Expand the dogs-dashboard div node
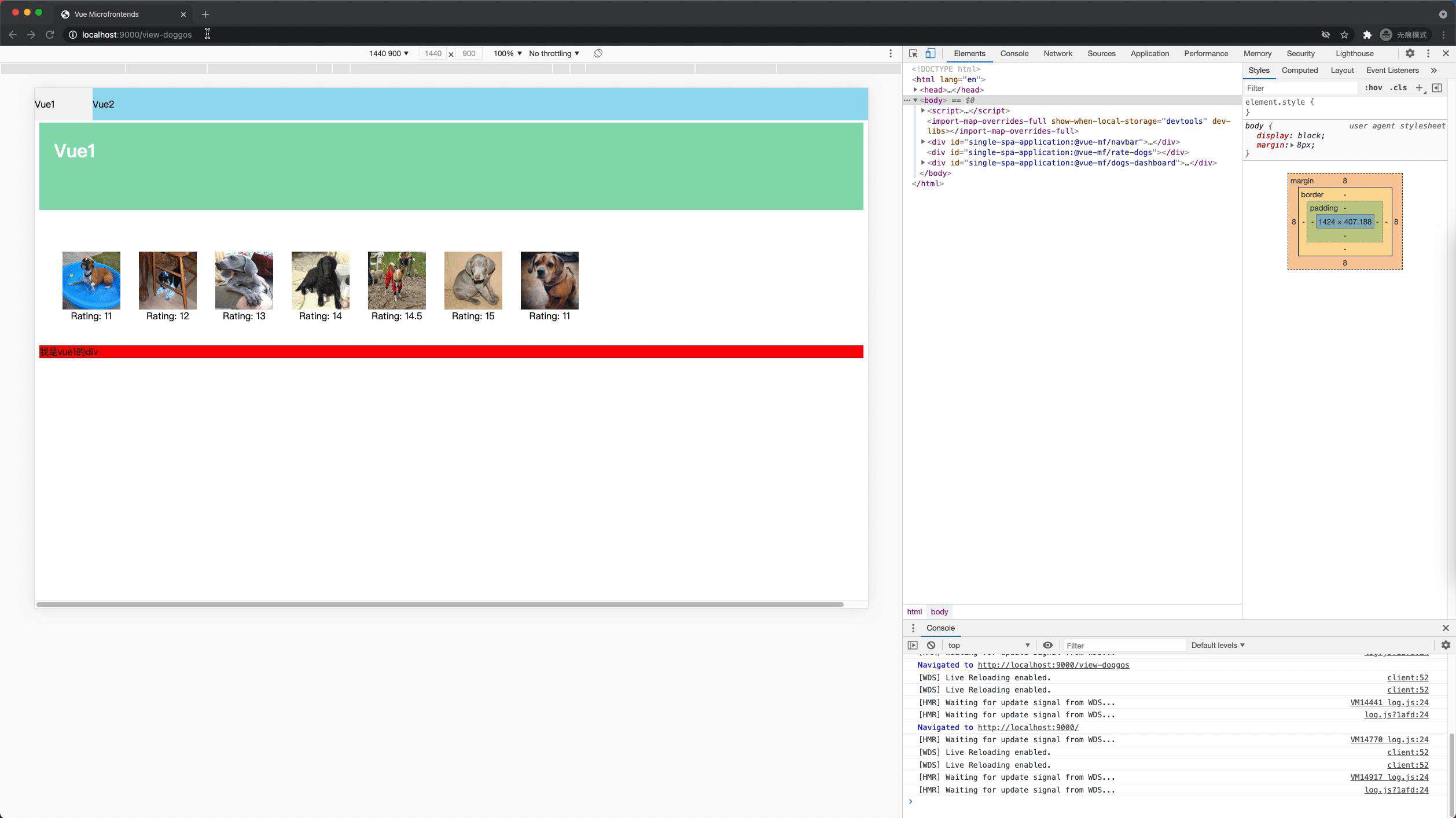 (923, 163)
